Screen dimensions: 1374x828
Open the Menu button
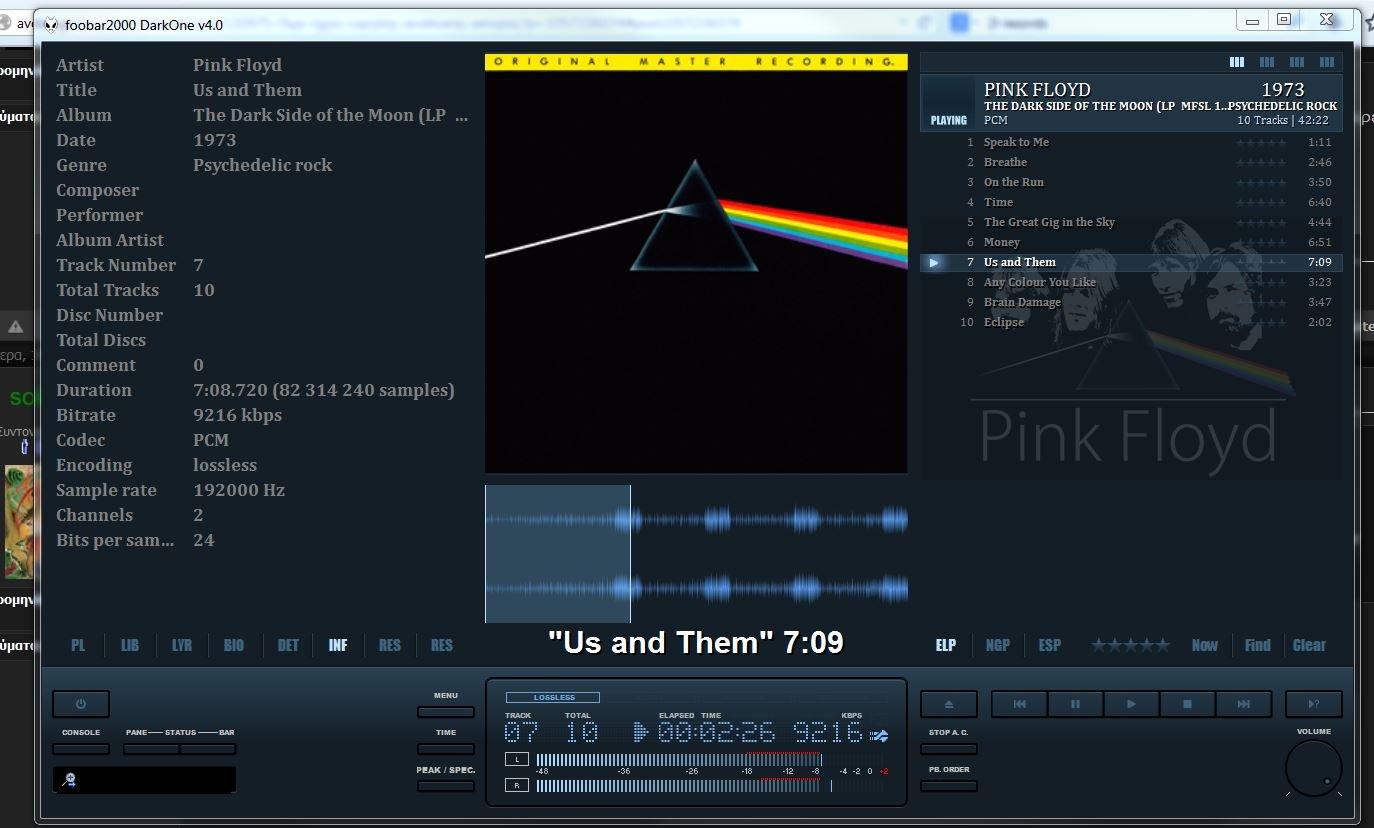click(x=446, y=712)
